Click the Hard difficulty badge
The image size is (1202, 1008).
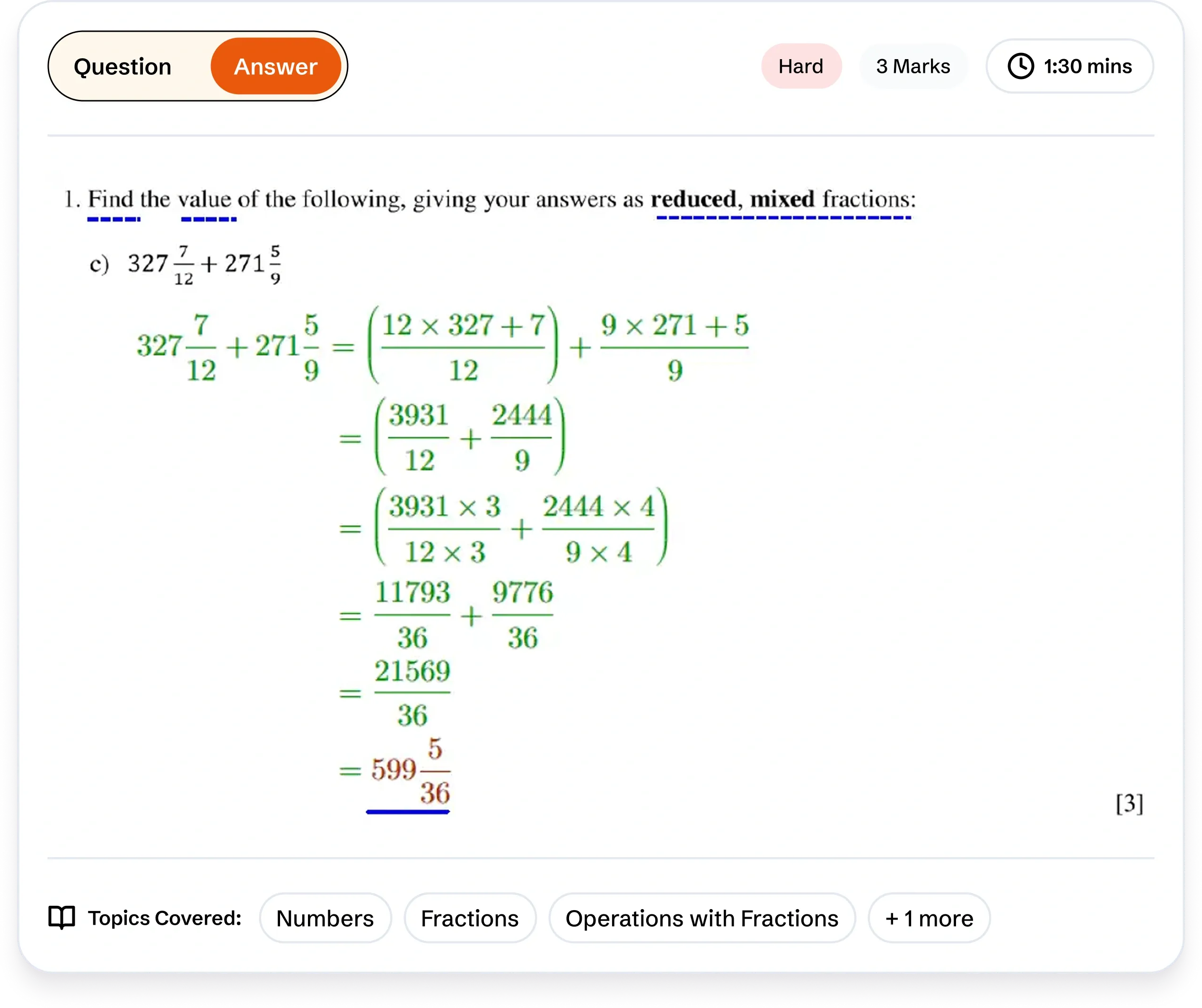(x=801, y=66)
